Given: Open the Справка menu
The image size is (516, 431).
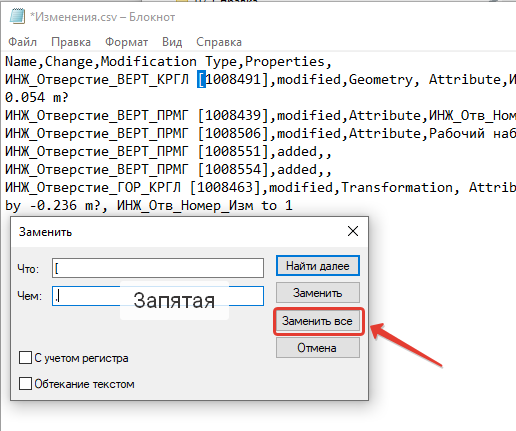Looking at the screenshot, I should 219,42.
